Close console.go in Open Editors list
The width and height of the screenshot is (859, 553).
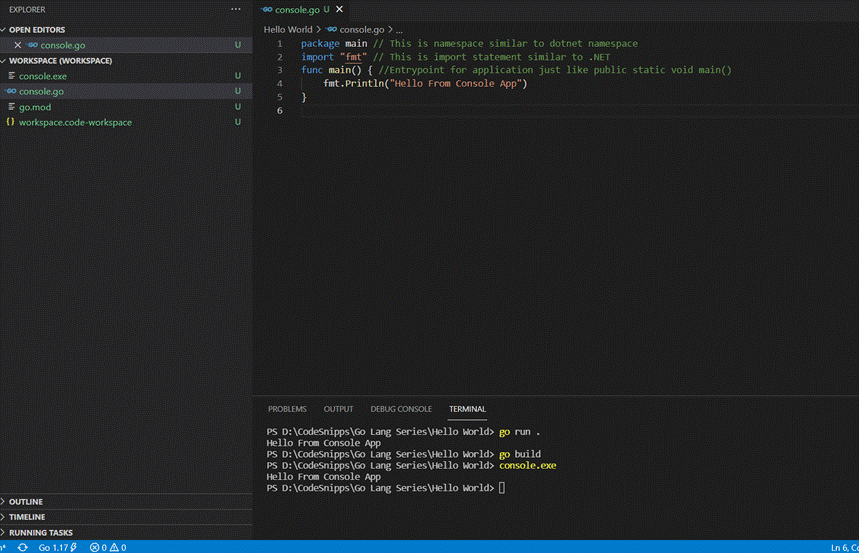(18, 45)
